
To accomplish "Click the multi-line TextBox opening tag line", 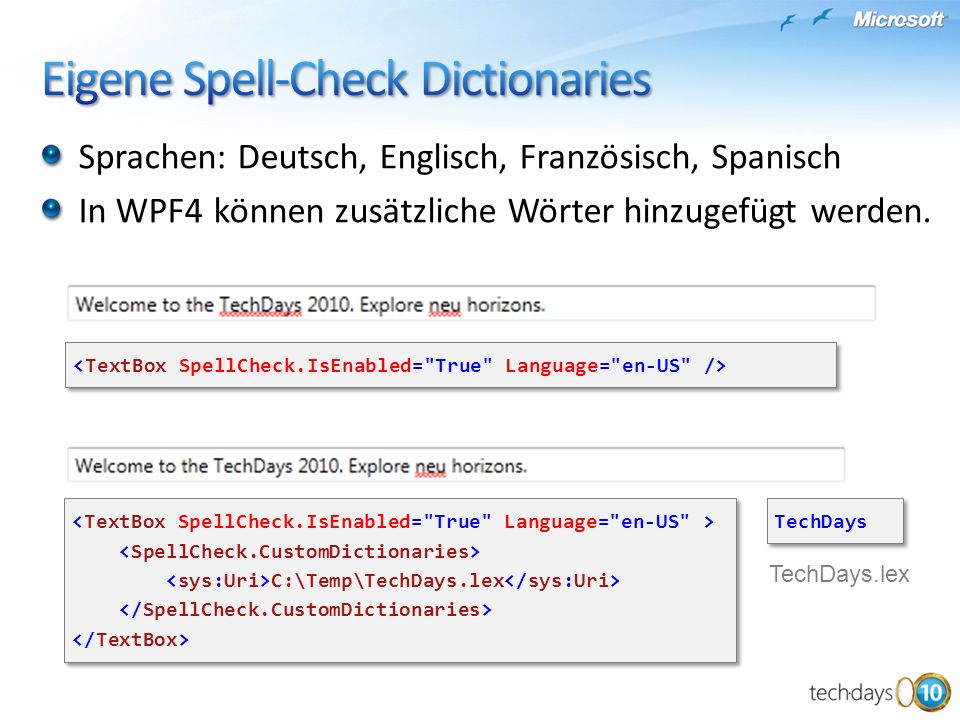I will 393,522.
